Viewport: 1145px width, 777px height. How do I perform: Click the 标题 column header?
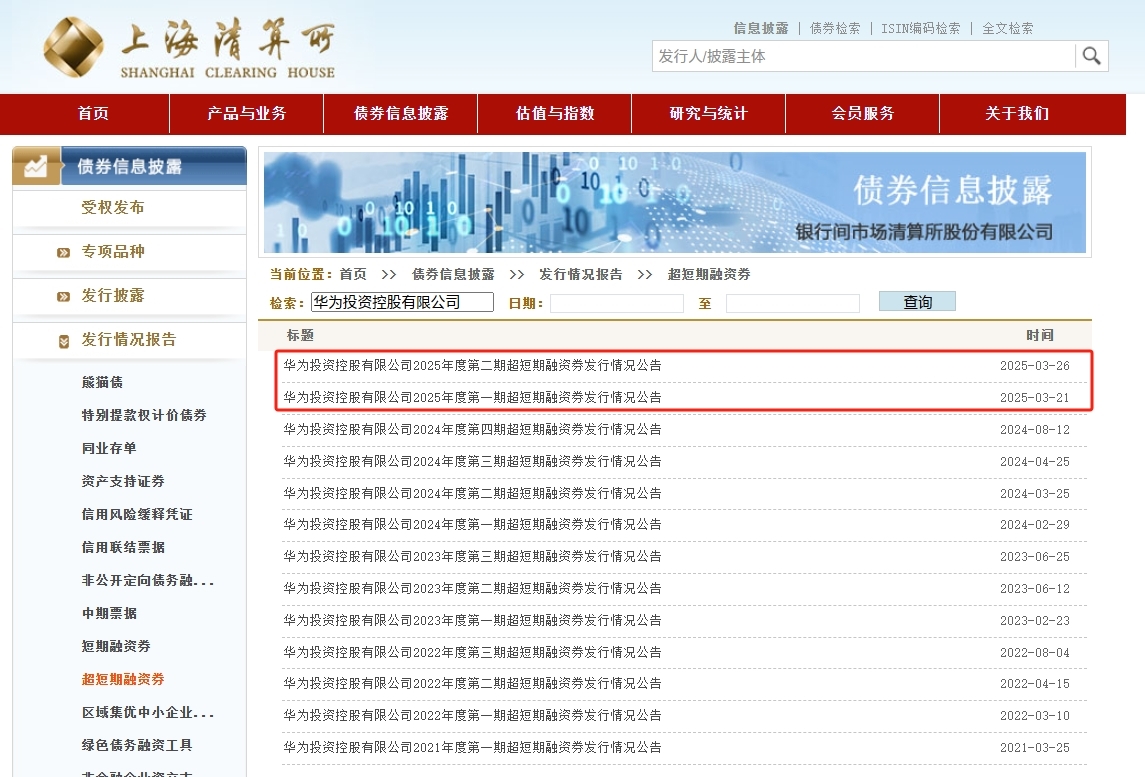(x=300, y=335)
